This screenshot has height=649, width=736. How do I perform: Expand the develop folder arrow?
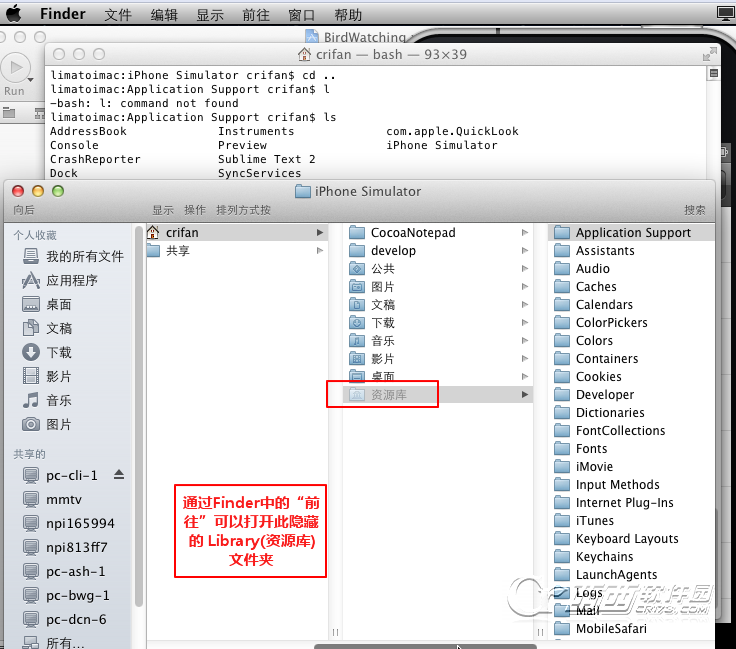point(525,251)
